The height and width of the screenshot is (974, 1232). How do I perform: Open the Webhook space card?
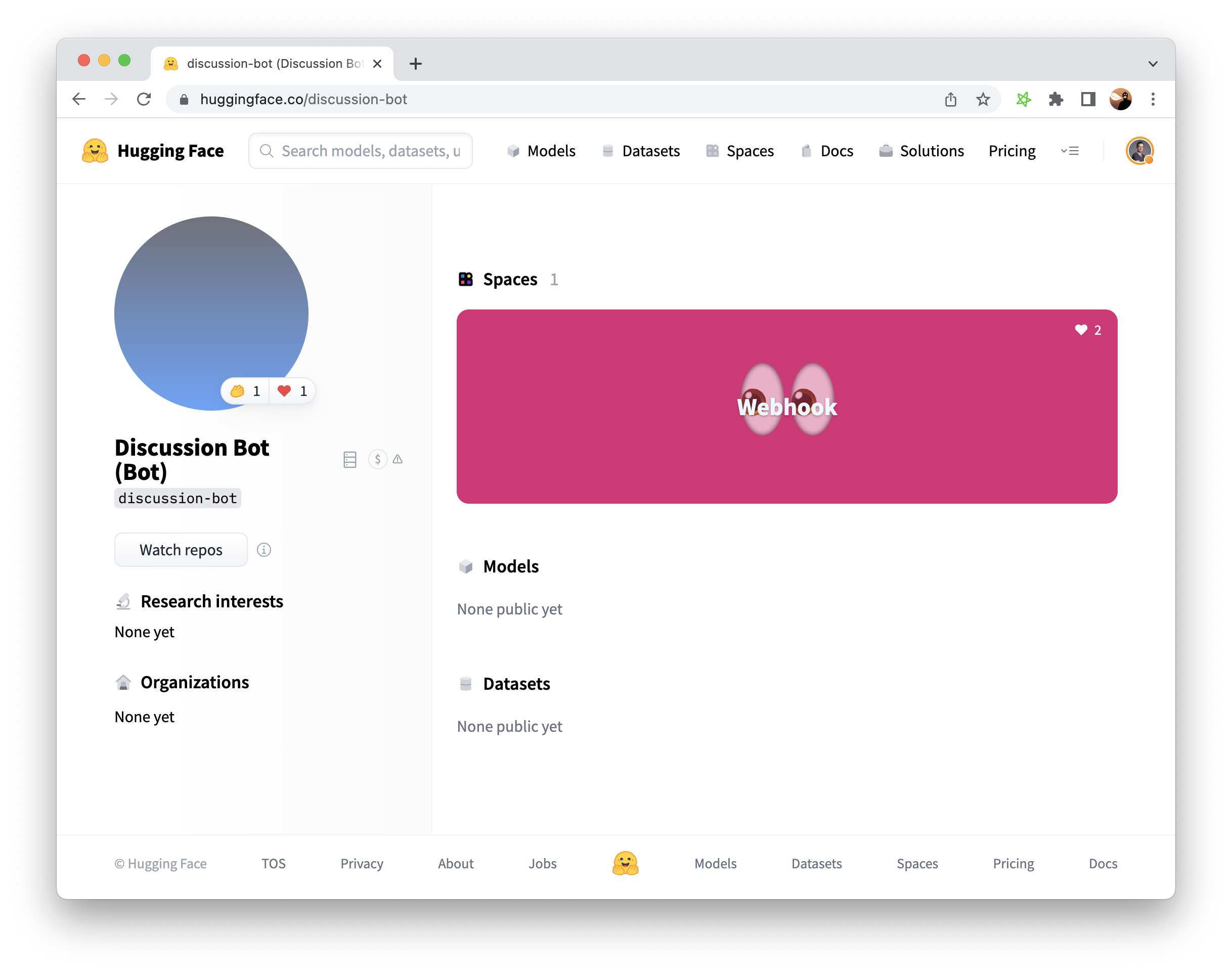pos(787,406)
